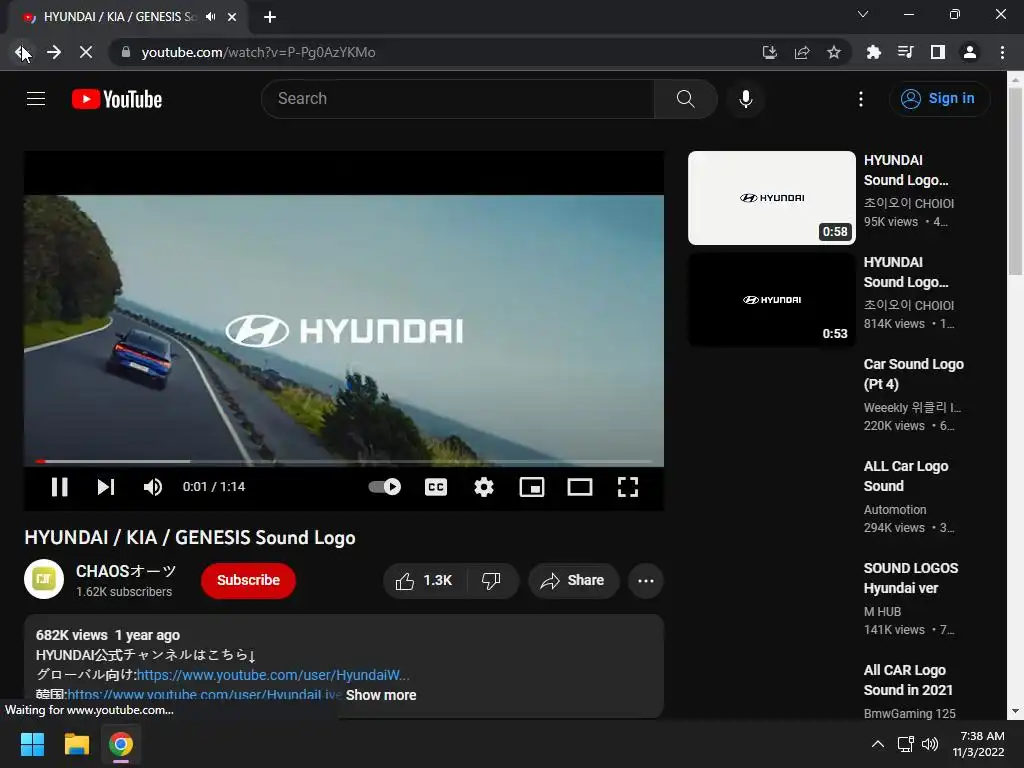1024x768 pixels.
Task: Go forward in browser history
Action: [54, 52]
